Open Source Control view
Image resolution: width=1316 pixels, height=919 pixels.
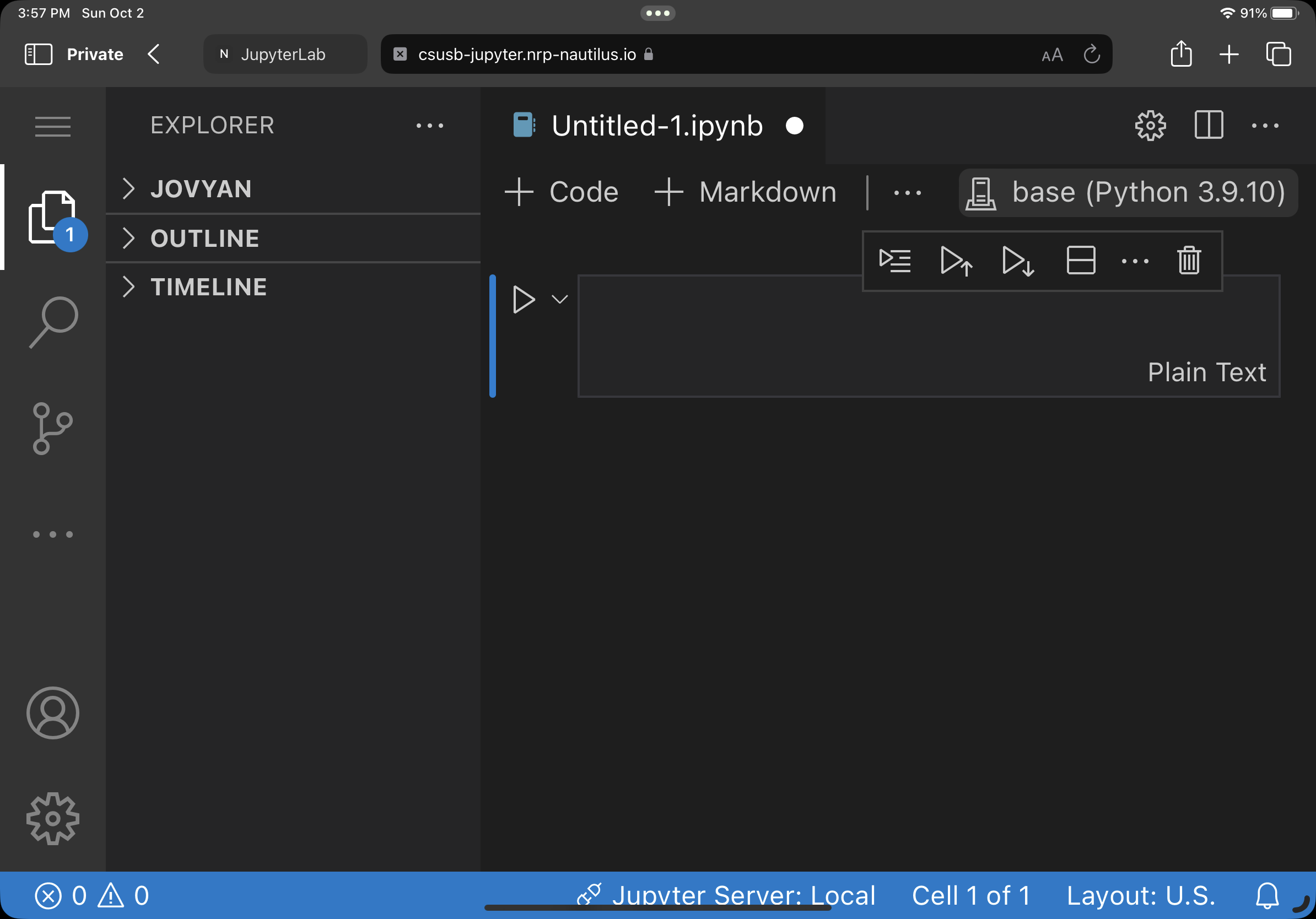[53, 429]
